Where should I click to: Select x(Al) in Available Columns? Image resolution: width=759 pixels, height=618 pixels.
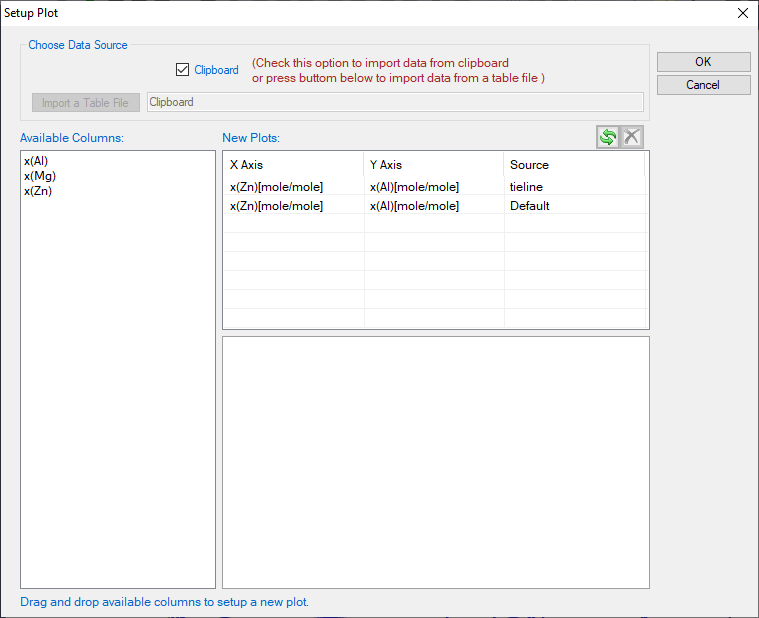tap(36, 161)
